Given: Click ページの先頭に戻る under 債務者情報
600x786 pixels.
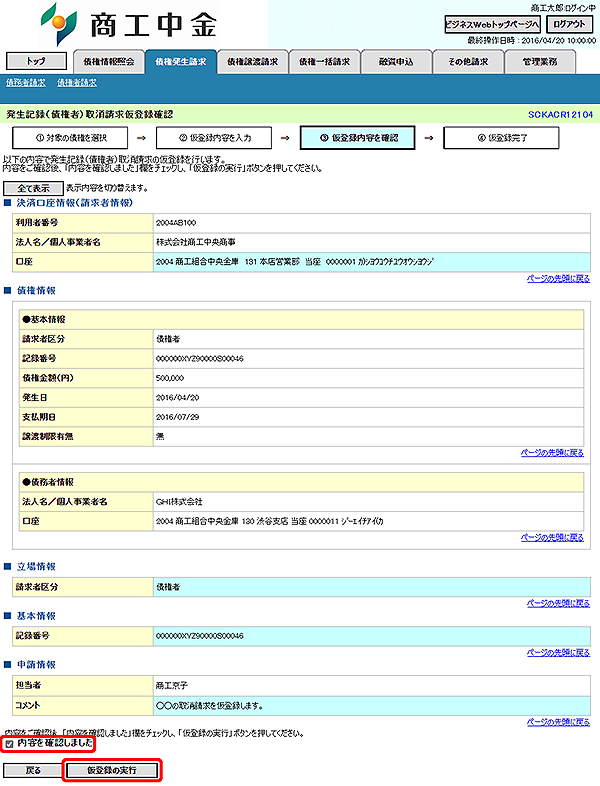Looking at the screenshot, I should [552, 537].
